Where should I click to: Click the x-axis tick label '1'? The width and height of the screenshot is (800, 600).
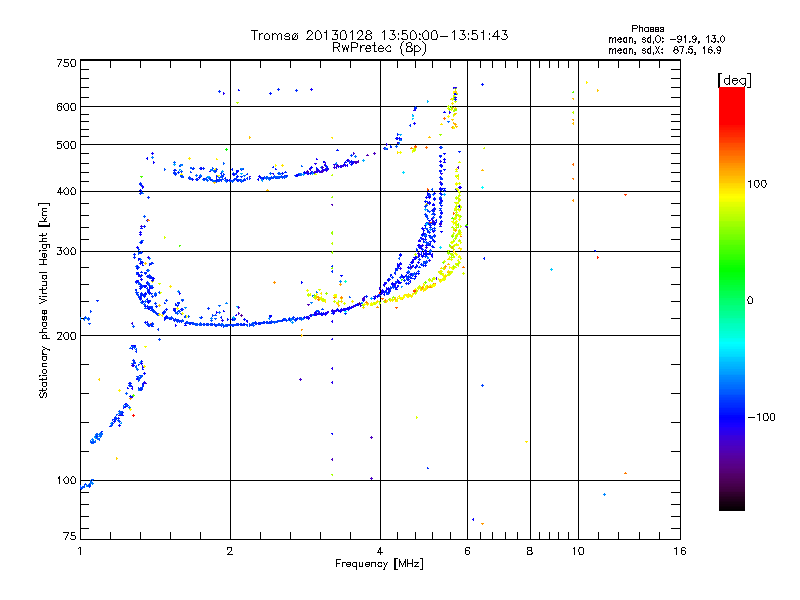80,551
